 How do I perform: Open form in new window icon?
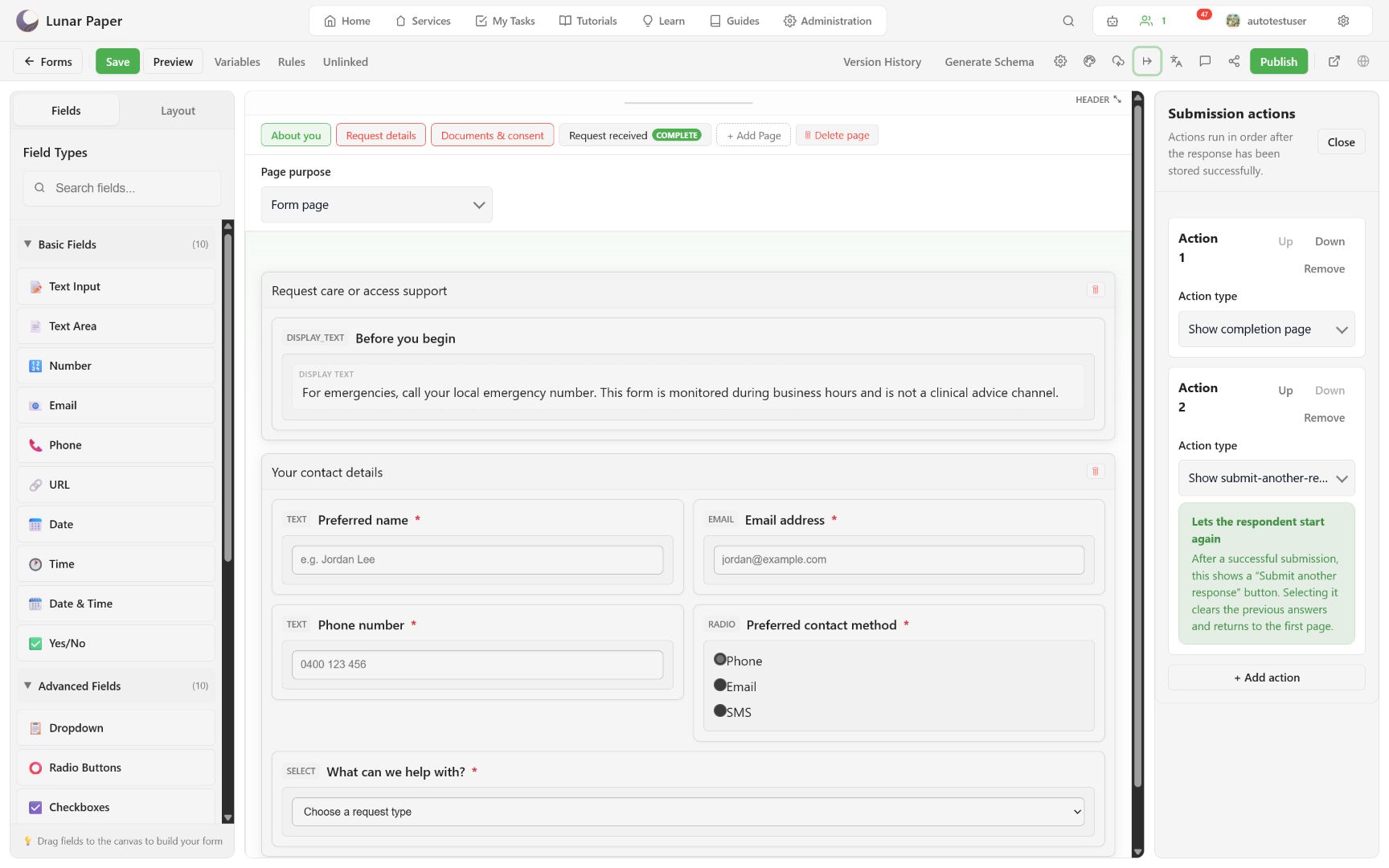point(1334,61)
